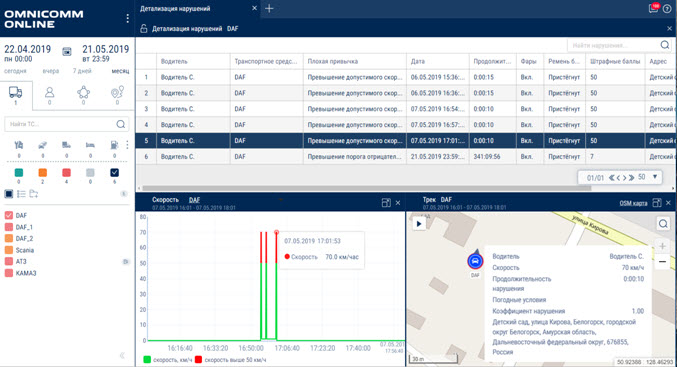
Task: Select violation row 1 dated 06.05.2019 15:36
Action: 406,77
